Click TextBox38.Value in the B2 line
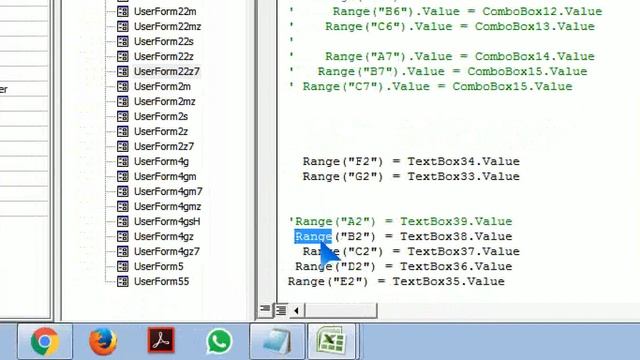This screenshot has width=640, height=360. coord(456,236)
